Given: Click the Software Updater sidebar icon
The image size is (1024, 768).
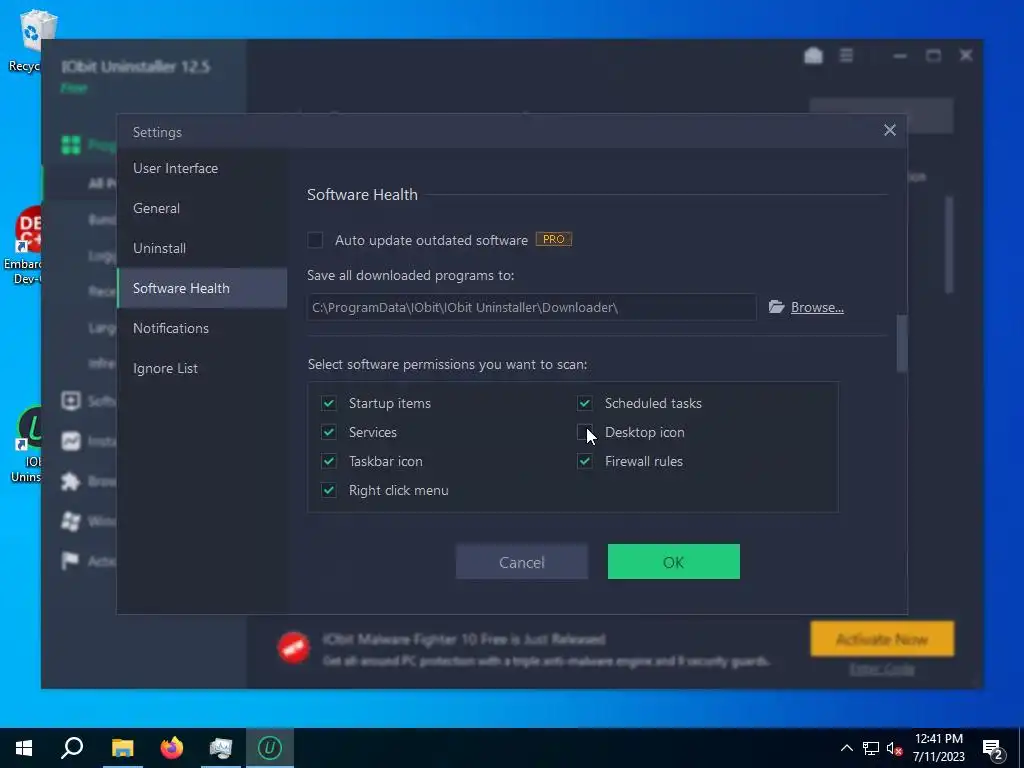Looking at the screenshot, I should (71, 400).
